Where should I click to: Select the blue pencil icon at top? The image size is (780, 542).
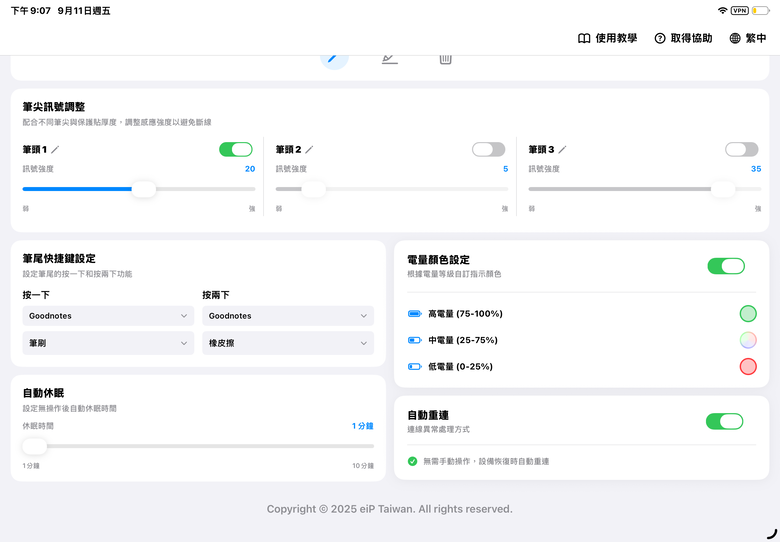tap(334, 59)
